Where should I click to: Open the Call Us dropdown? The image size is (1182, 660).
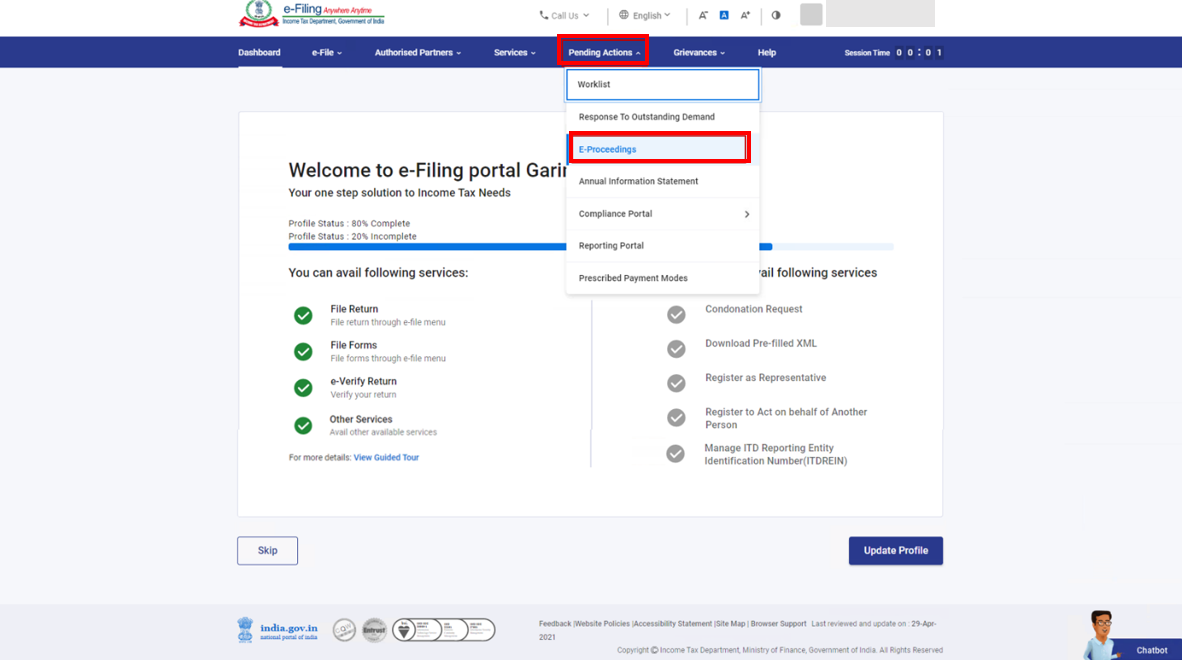point(564,16)
